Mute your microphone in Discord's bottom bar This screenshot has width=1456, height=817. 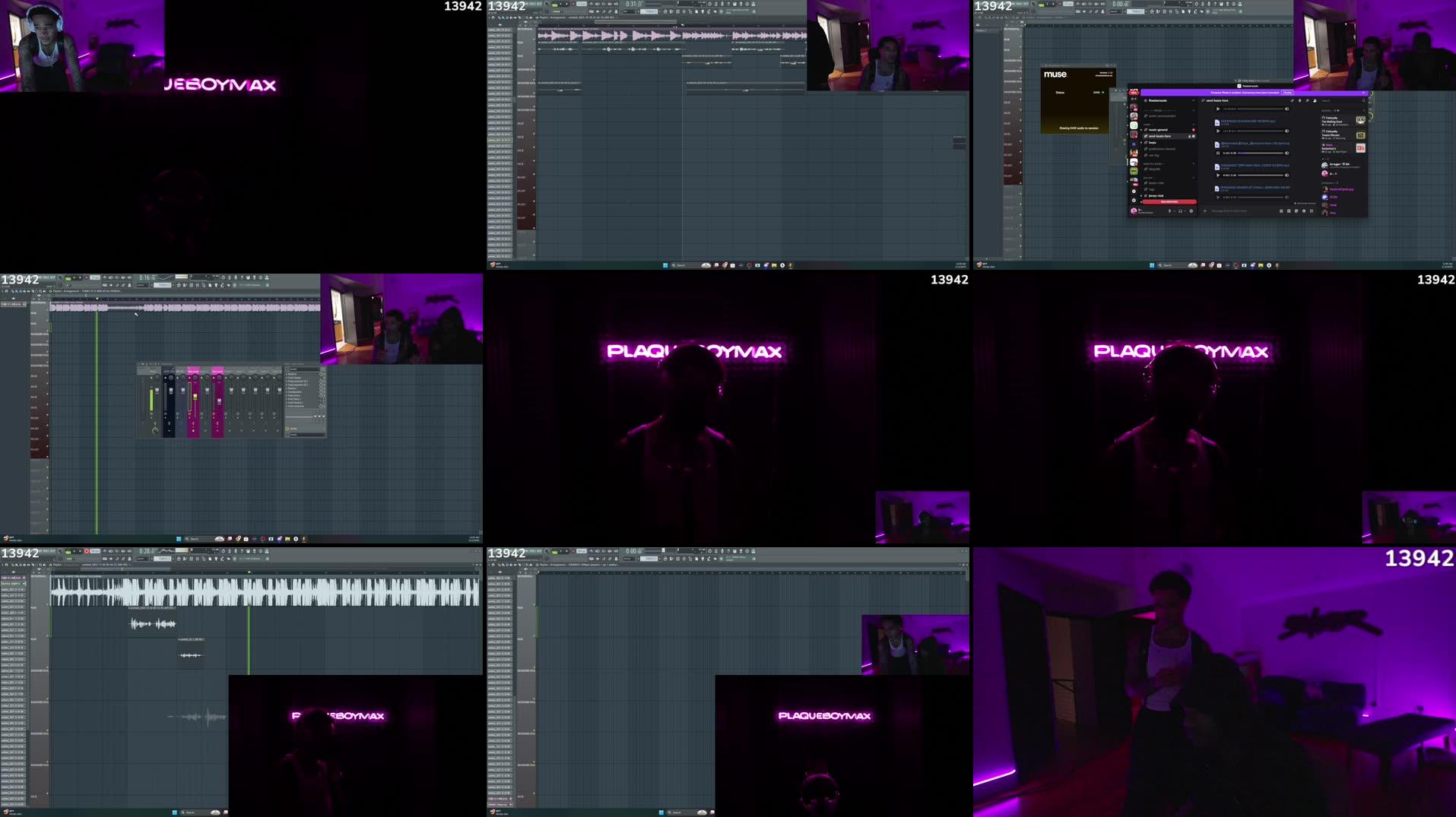click(x=1170, y=211)
